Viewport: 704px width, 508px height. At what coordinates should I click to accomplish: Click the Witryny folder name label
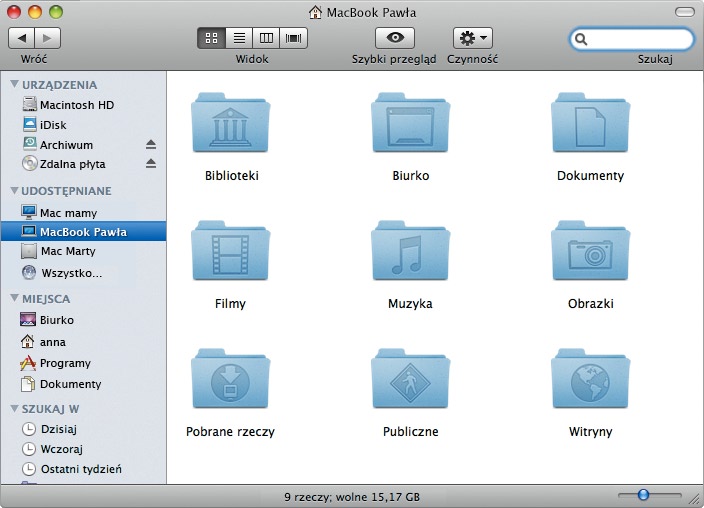(590, 432)
